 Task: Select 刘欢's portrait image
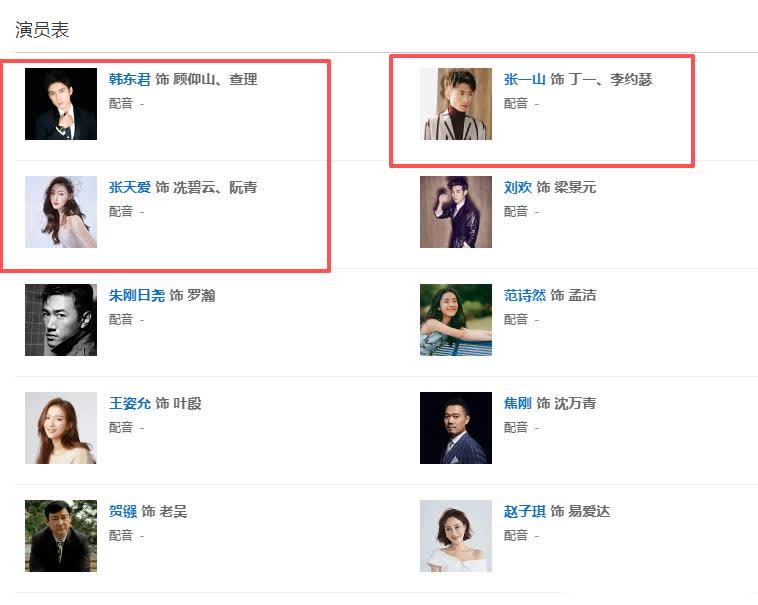(x=456, y=212)
